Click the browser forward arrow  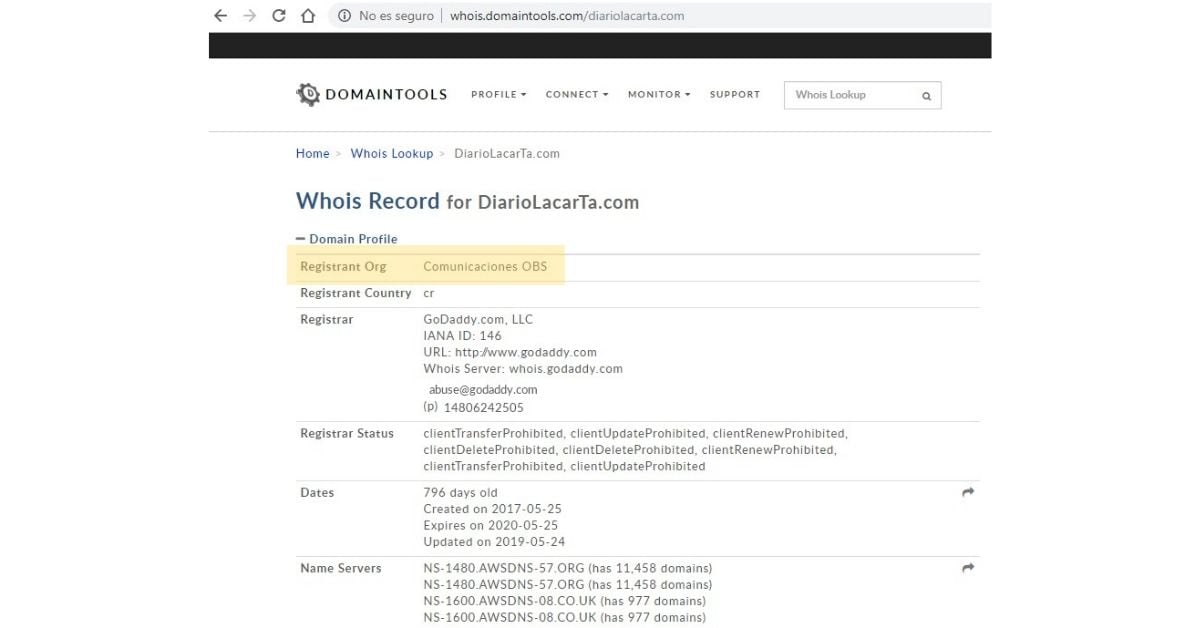tap(250, 16)
